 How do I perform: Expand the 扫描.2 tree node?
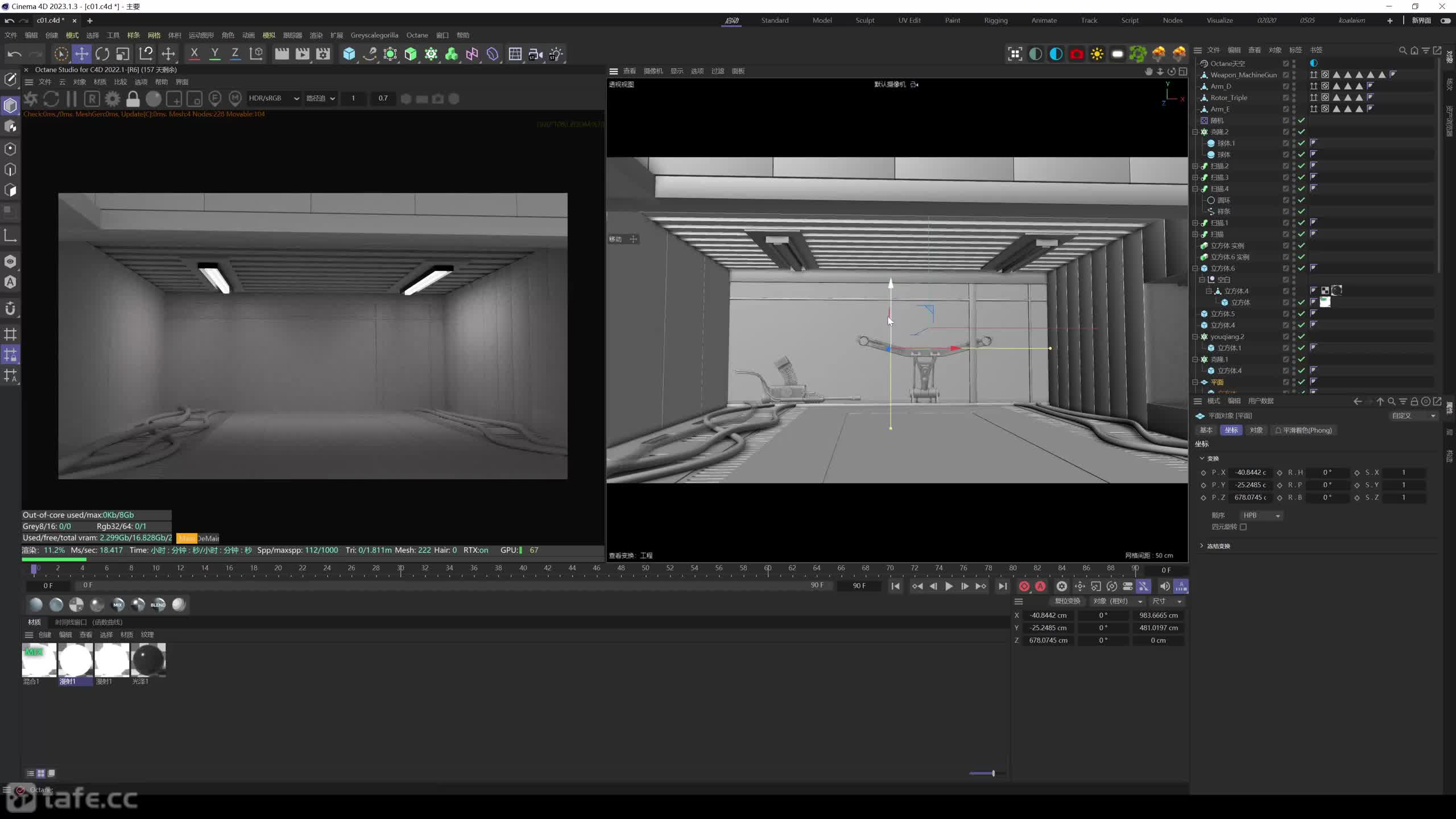point(1196,166)
